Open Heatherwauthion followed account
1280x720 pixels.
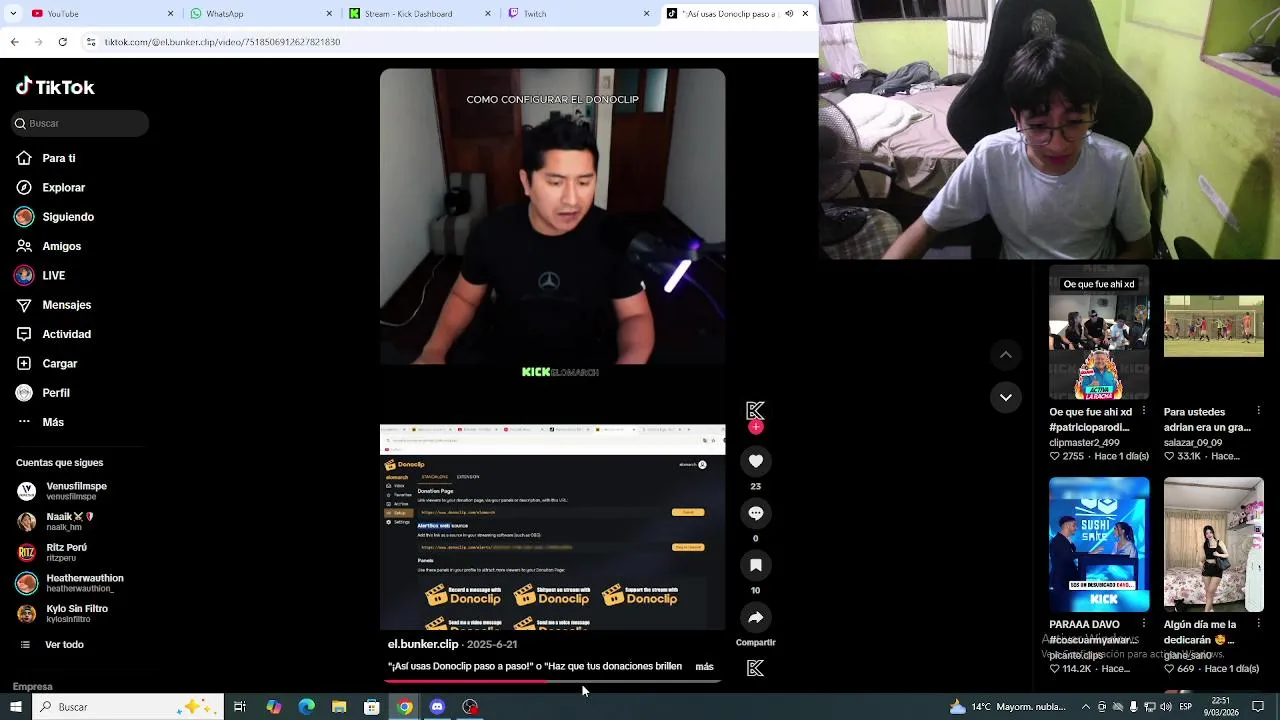click(x=70, y=583)
